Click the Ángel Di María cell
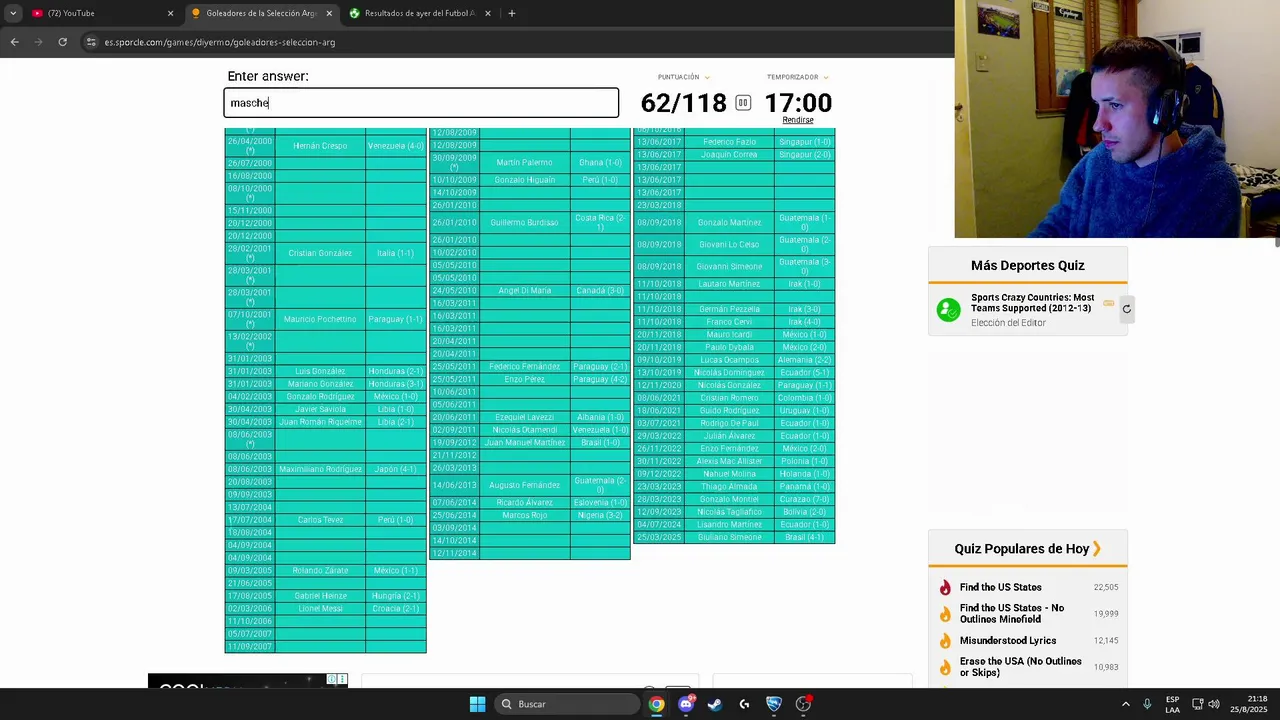Screen dimensions: 1280x720 [524, 291]
